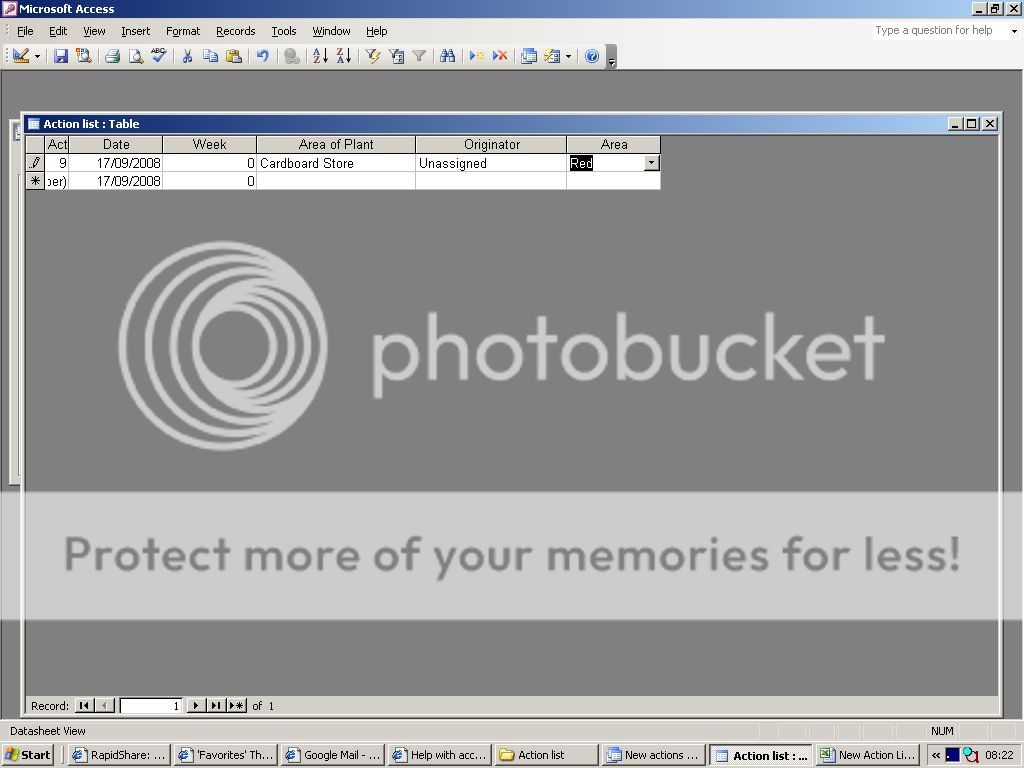Open the Records menu
The image size is (1024, 768).
point(235,31)
